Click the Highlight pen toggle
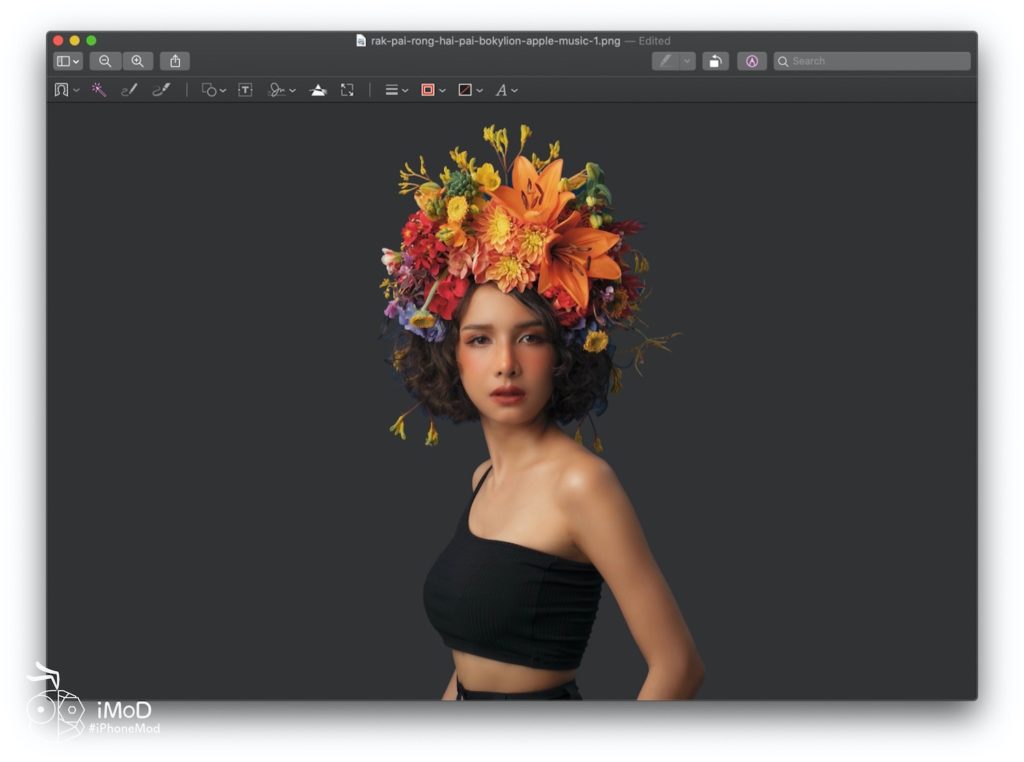 665,61
